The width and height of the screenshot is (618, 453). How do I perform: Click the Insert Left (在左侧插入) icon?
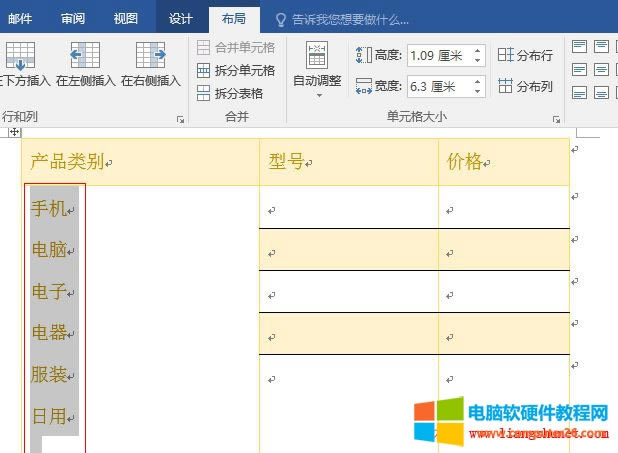[x=85, y=56]
